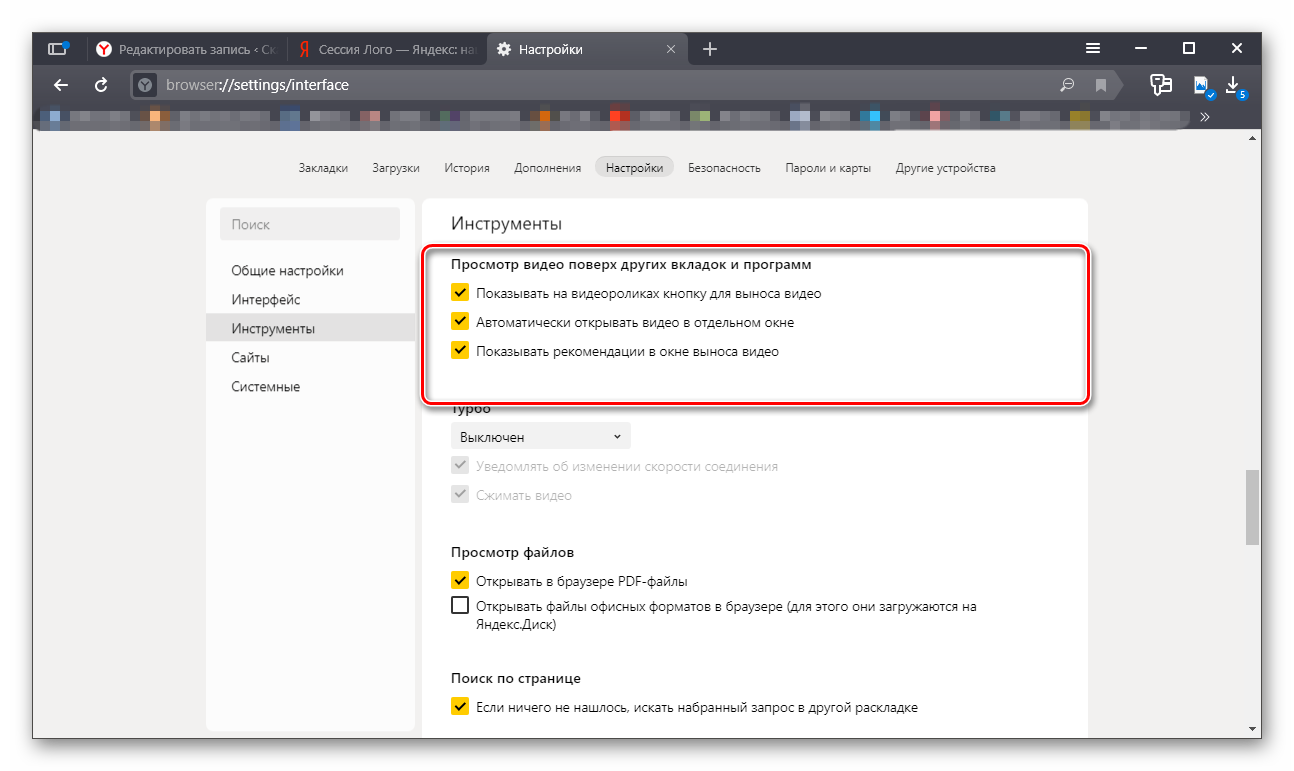Image resolution: width=1294 pixels, height=771 pixels.
Task: Minimize the browser window
Action: point(1141,48)
